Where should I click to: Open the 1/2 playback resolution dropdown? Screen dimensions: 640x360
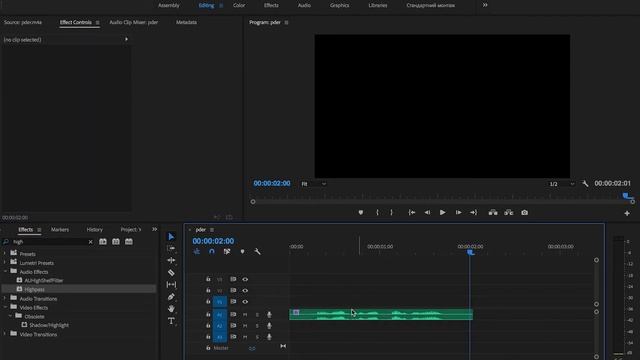(x=562, y=184)
